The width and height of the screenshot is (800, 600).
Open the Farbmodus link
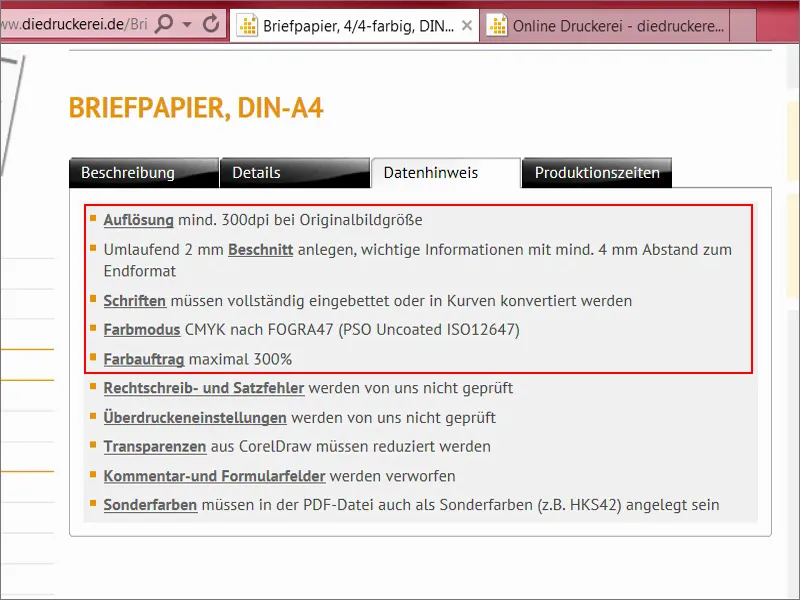pyautogui.click(x=142, y=330)
